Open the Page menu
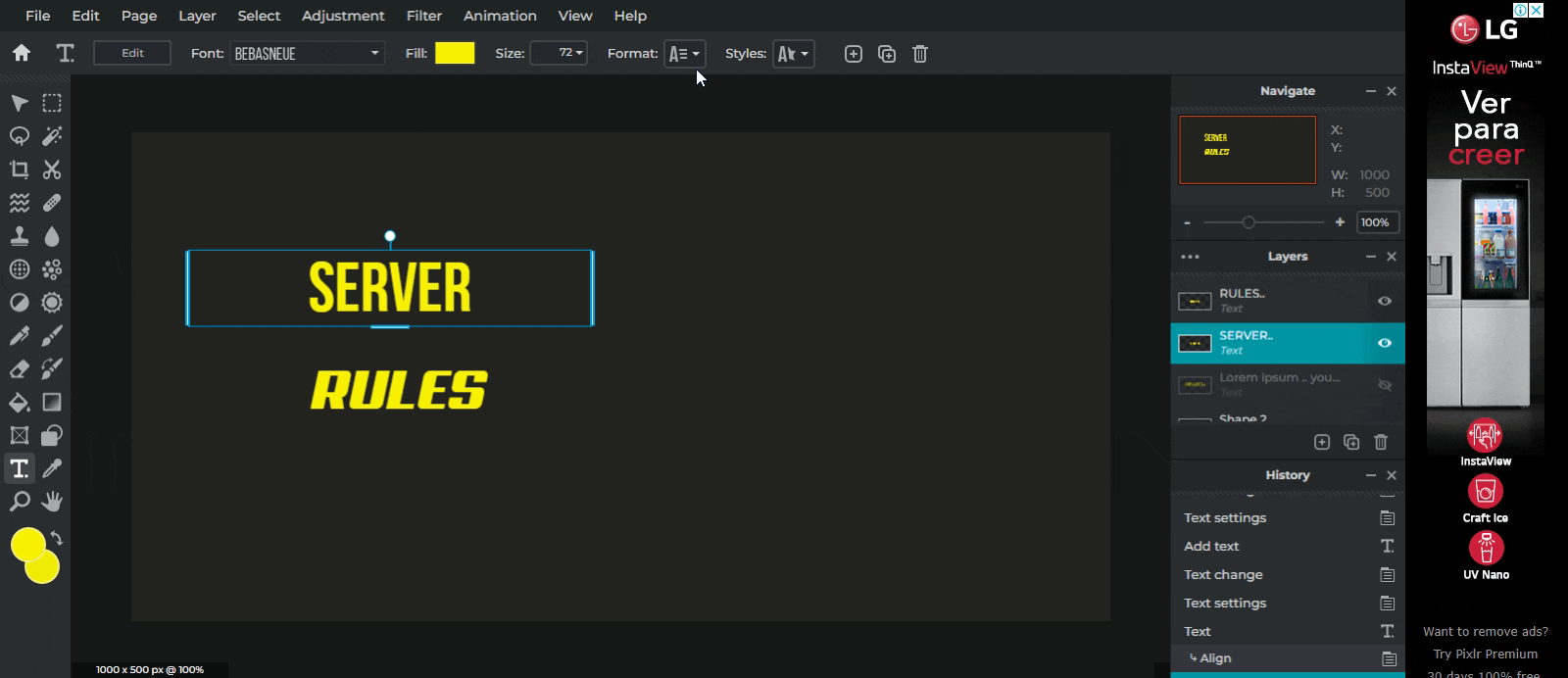This screenshot has width=1568, height=678. point(139,16)
